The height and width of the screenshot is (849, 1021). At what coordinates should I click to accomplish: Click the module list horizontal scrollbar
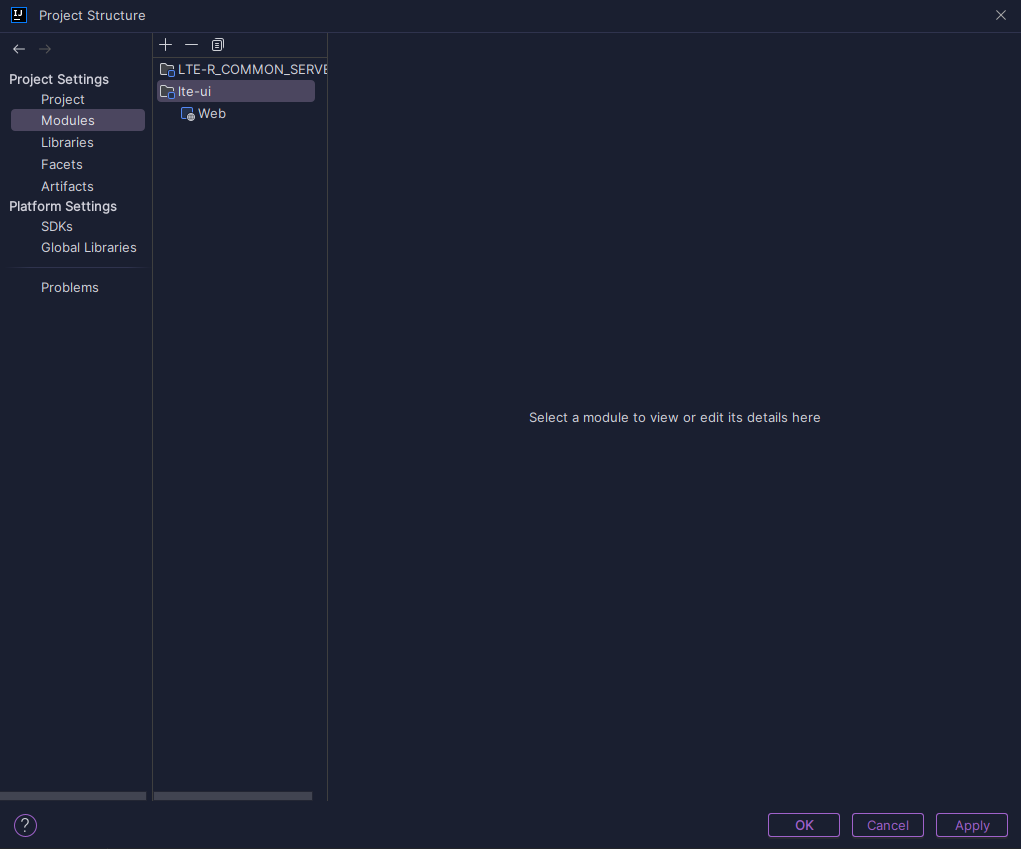233,796
